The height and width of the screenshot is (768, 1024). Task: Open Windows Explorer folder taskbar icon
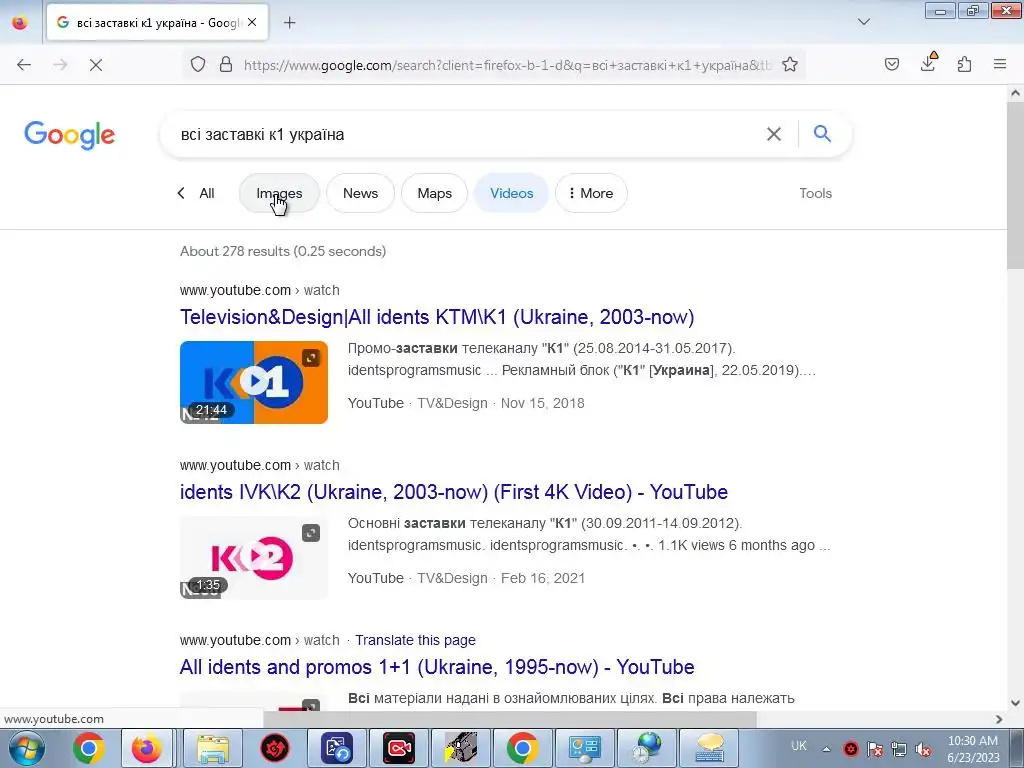pyautogui.click(x=213, y=748)
